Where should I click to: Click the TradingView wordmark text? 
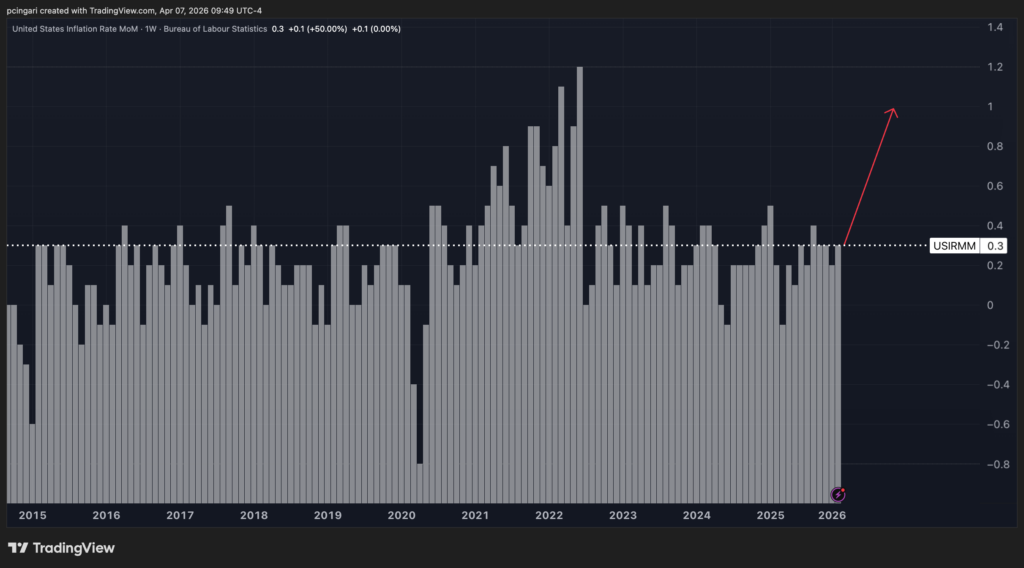pyautogui.click(x=74, y=548)
